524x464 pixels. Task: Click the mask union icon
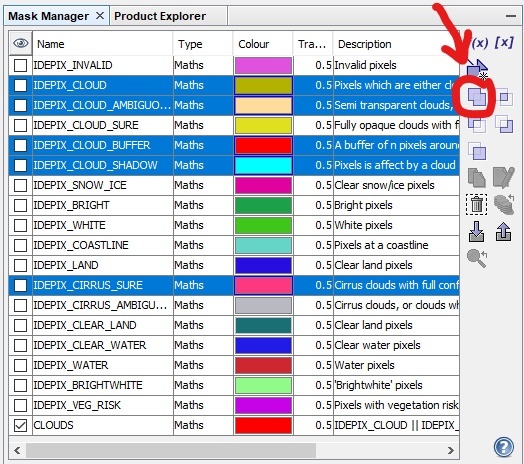tap(477, 97)
